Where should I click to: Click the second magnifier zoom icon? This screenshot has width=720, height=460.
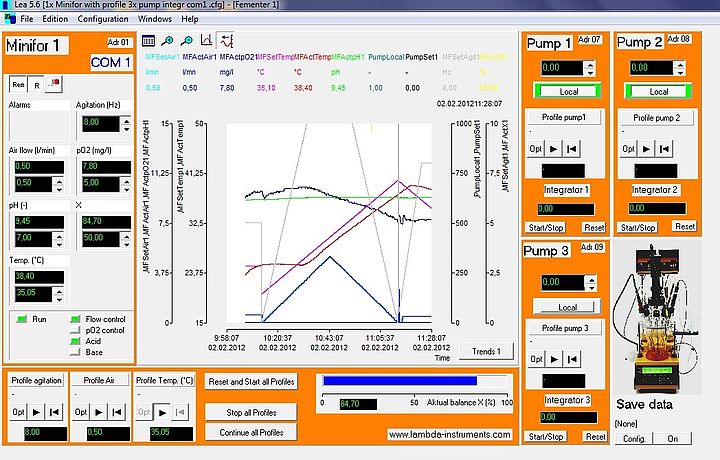click(186, 41)
